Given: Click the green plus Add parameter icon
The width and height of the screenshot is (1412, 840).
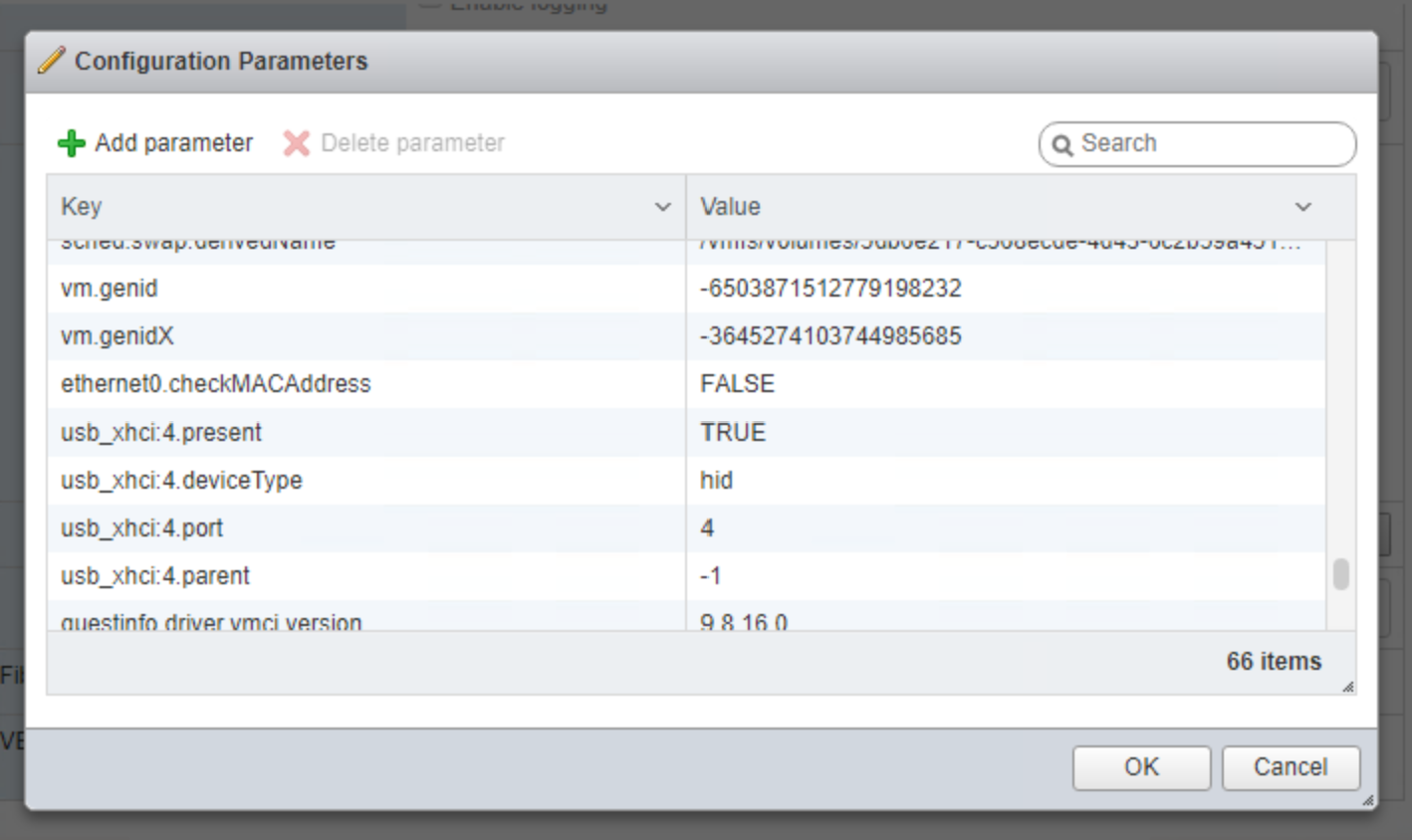Looking at the screenshot, I should (x=71, y=143).
